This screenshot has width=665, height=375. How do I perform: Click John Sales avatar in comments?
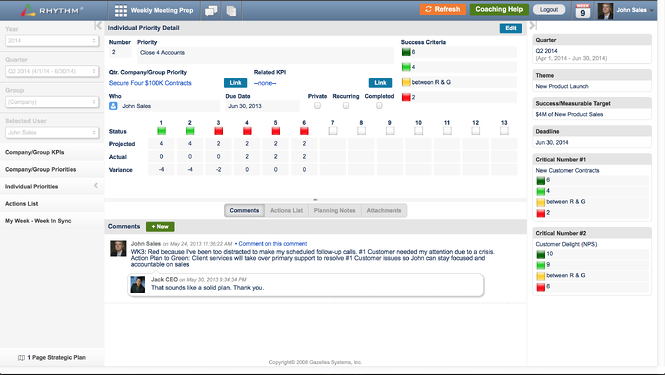(118, 249)
